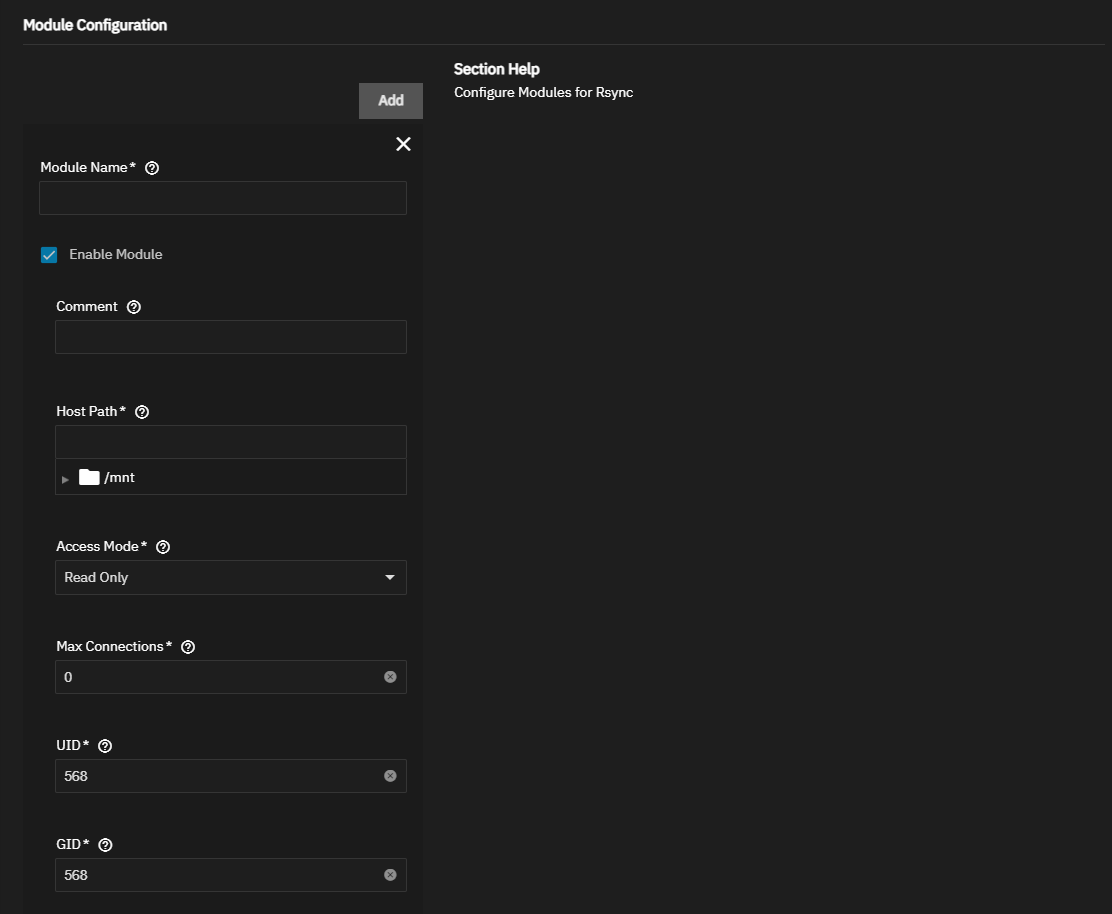Show help for Host Path
Screen dimensions: 1112x914
pos(142,412)
